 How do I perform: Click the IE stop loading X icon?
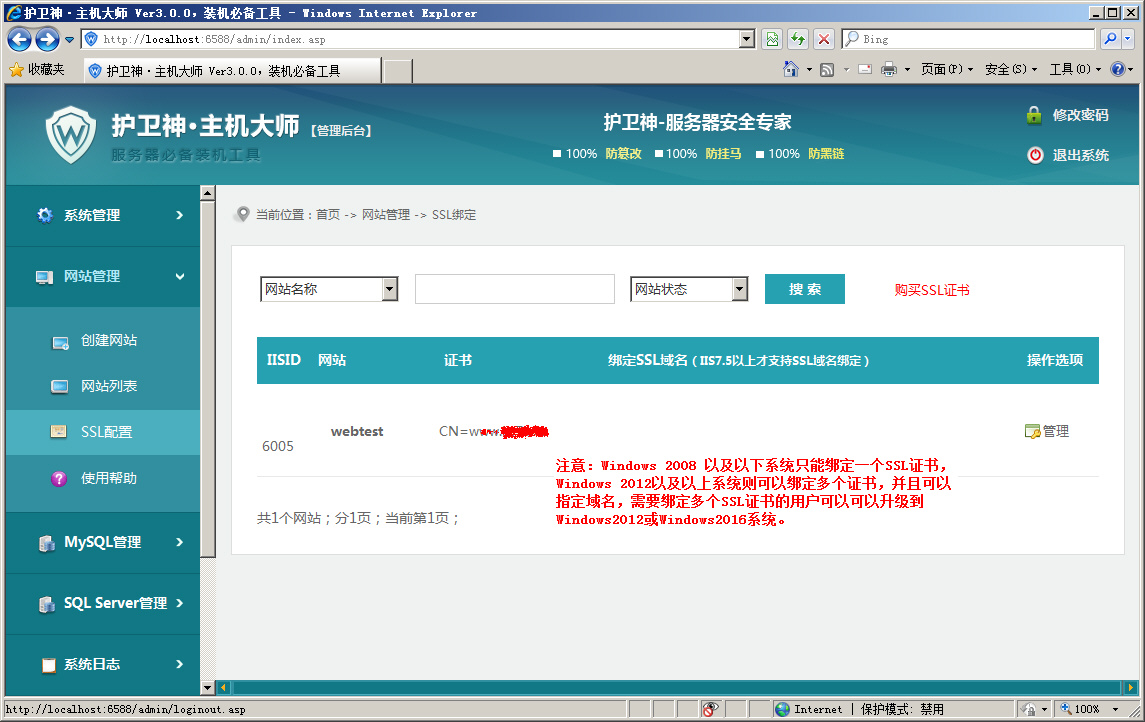coord(824,39)
